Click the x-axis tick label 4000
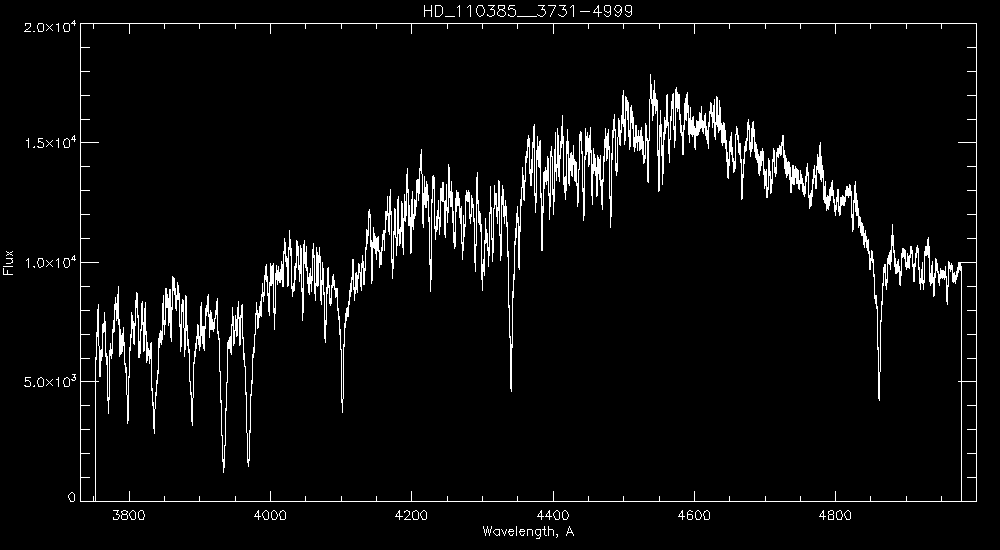 coord(270,514)
